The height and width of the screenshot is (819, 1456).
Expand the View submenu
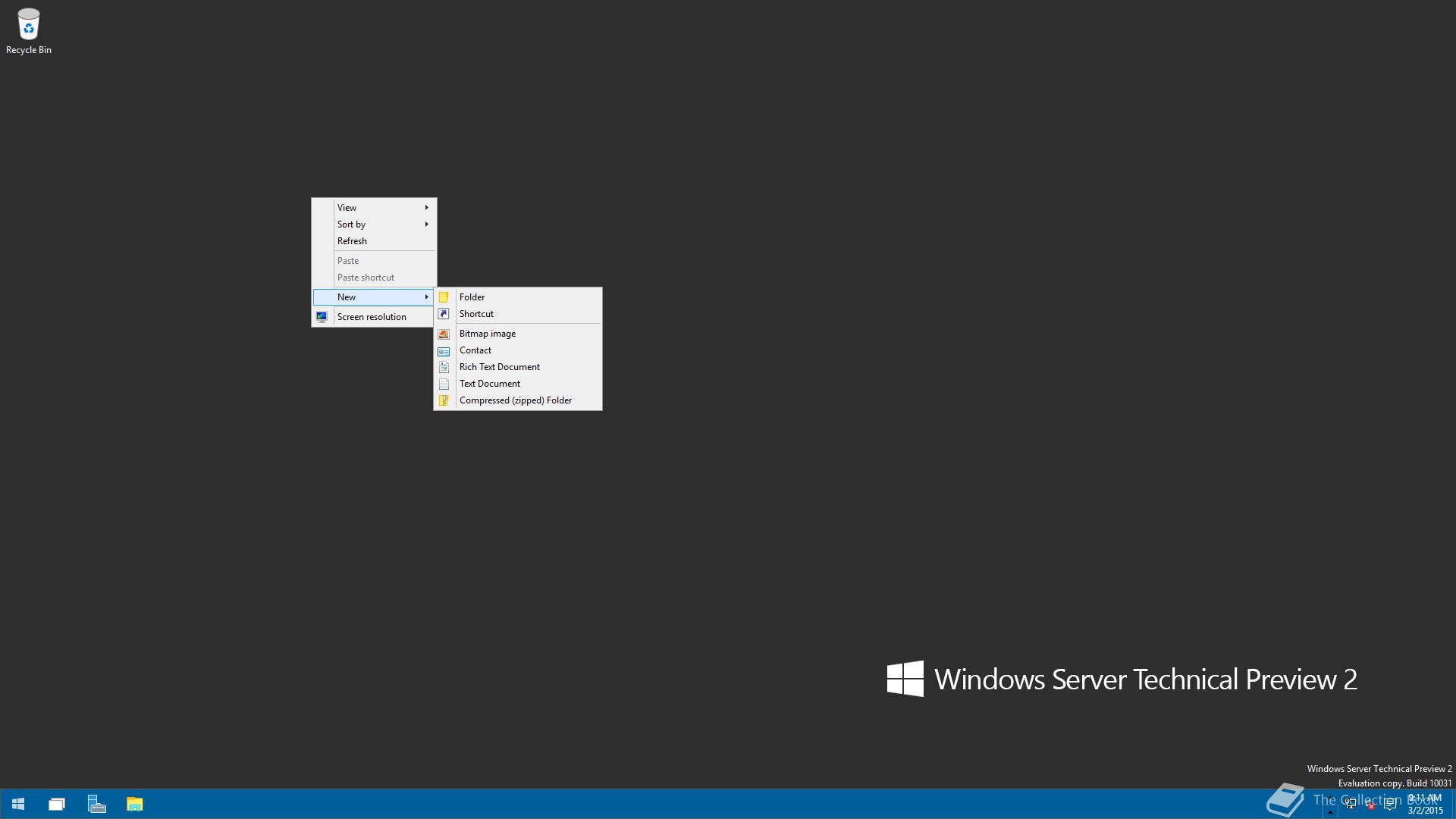375,208
